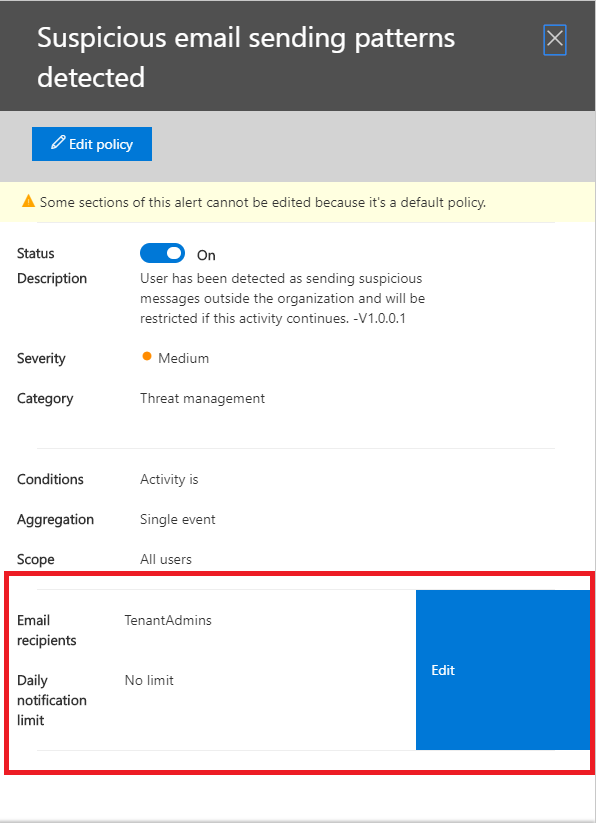Image resolution: width=596 pixels, height=823 pixels.
Task: Click the default policy warning message
Action: coord(263,202)
